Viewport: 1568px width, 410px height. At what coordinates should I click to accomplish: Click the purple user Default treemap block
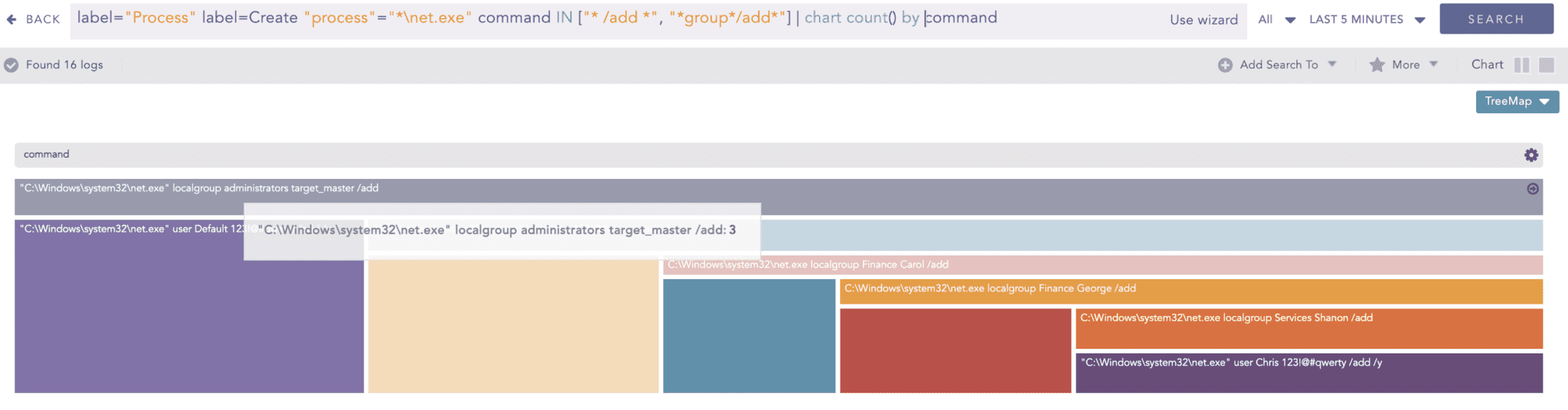[x=188, y=321]
